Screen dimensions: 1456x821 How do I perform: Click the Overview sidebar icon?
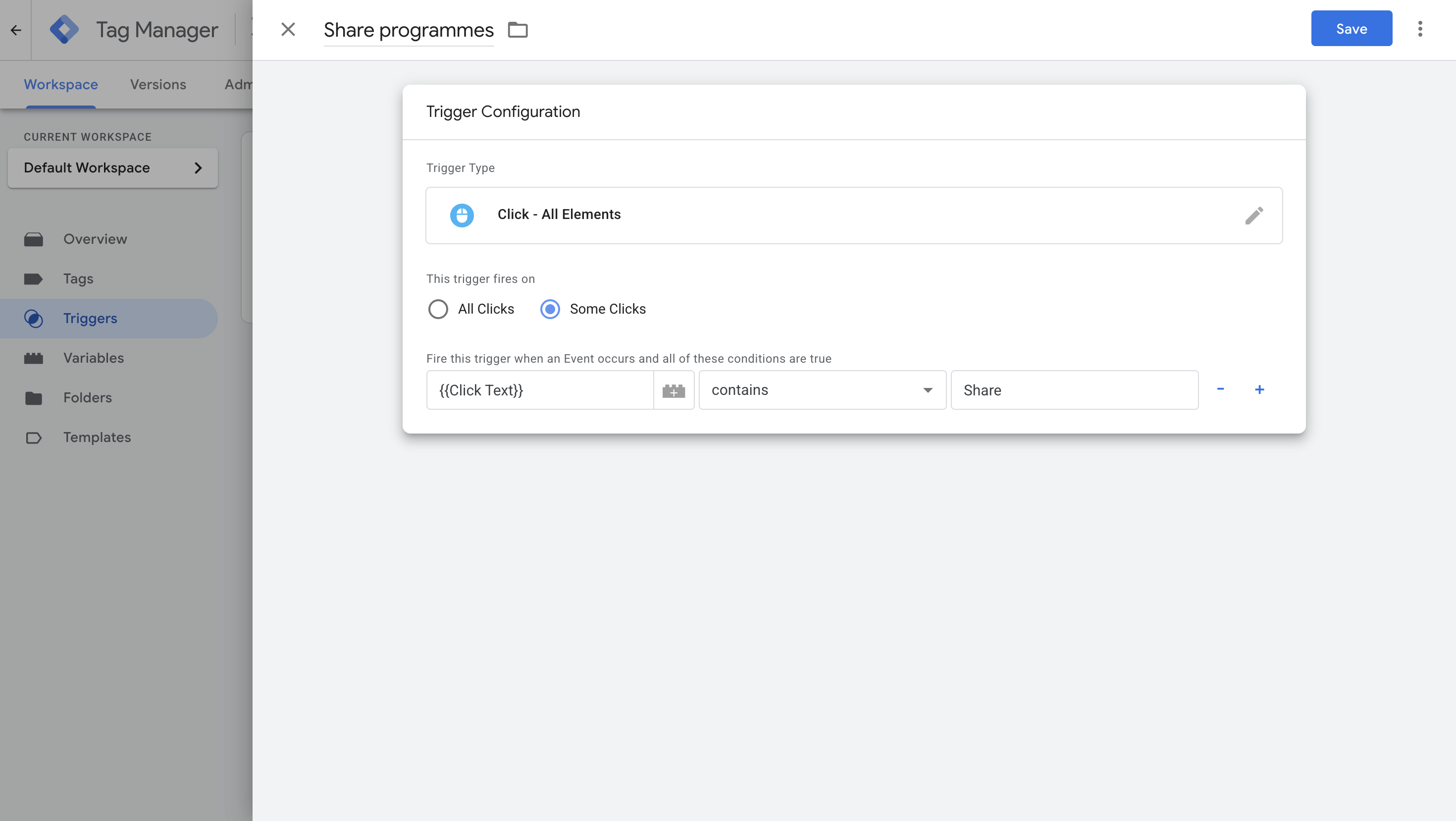click(x=33, y=239)
